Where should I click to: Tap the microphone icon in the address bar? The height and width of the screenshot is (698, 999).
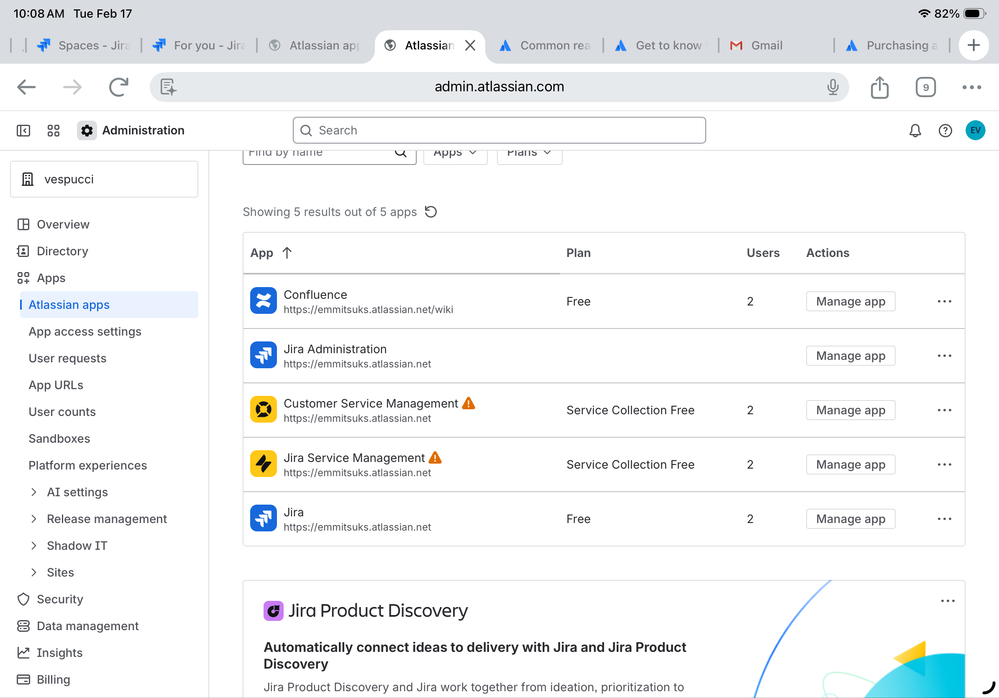[833, 87]
